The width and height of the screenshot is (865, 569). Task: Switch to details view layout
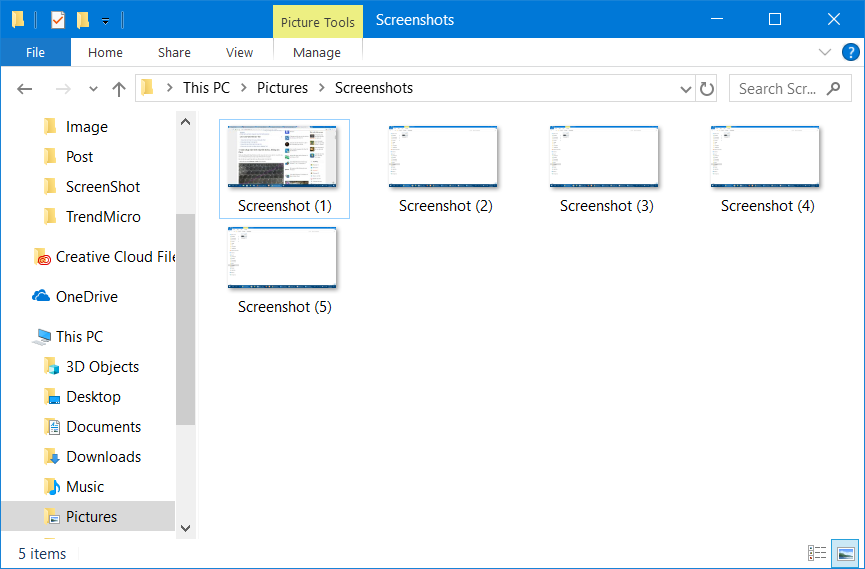(817, 553)
